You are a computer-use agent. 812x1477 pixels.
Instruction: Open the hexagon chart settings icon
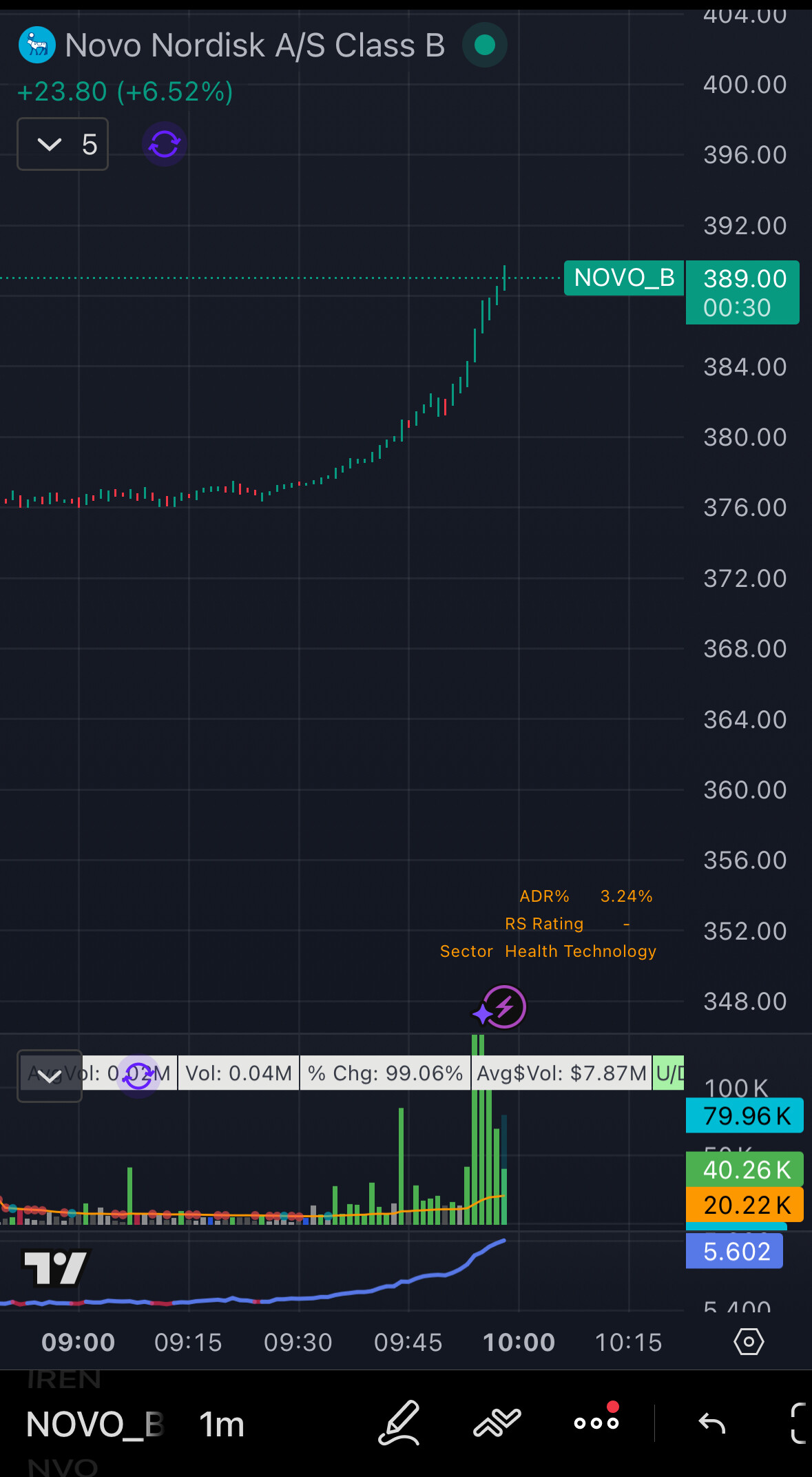coord(749,1342)
